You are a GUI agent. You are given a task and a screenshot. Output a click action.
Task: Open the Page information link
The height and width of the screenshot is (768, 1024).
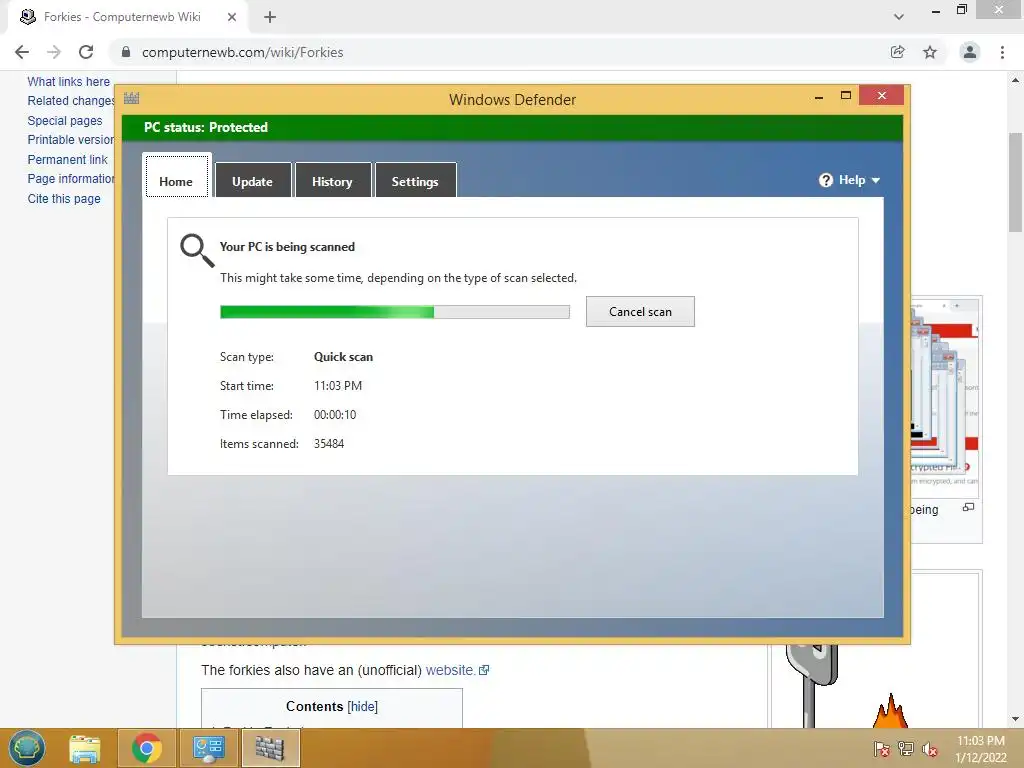click(71, 179)
